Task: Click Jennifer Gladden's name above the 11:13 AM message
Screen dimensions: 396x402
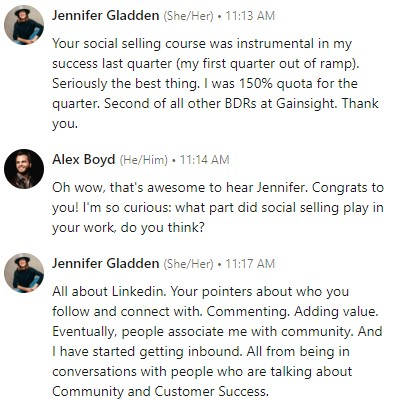Action: tap(106, 16)
